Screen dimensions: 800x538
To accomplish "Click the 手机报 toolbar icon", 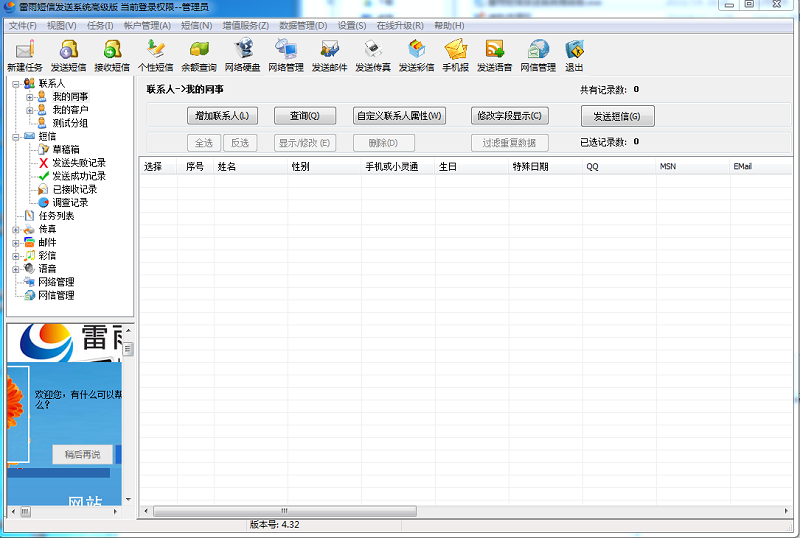I will coord(455,55).
